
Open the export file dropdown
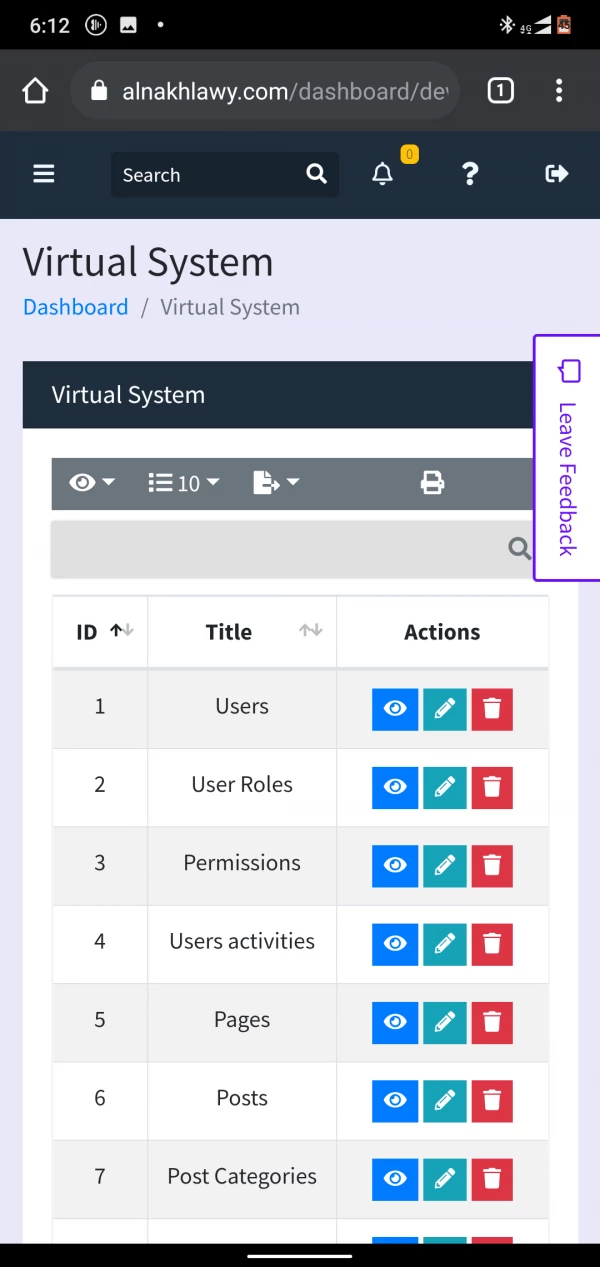click(x=276, y=484)
